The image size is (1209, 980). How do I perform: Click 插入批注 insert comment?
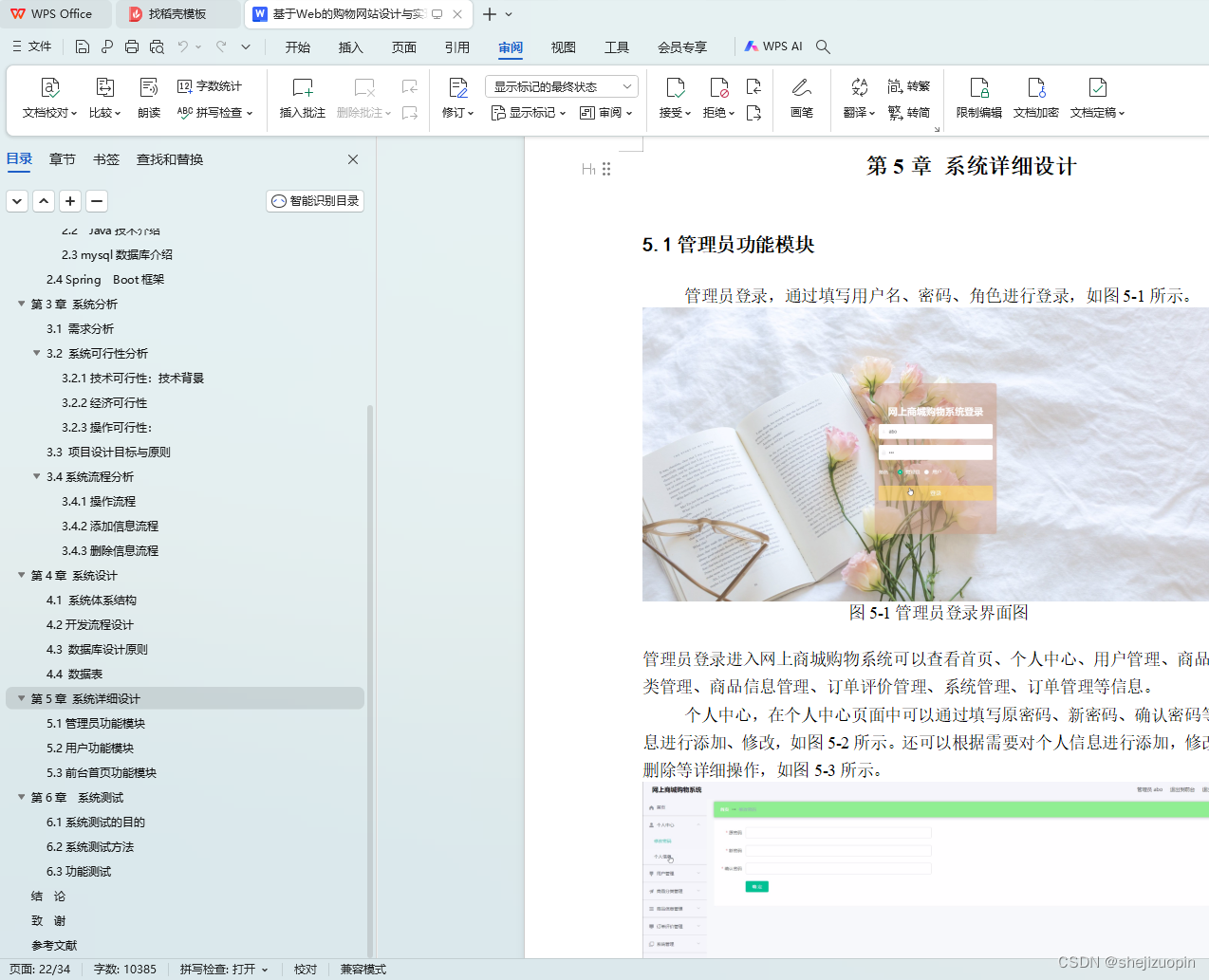(x=303, y=99)
